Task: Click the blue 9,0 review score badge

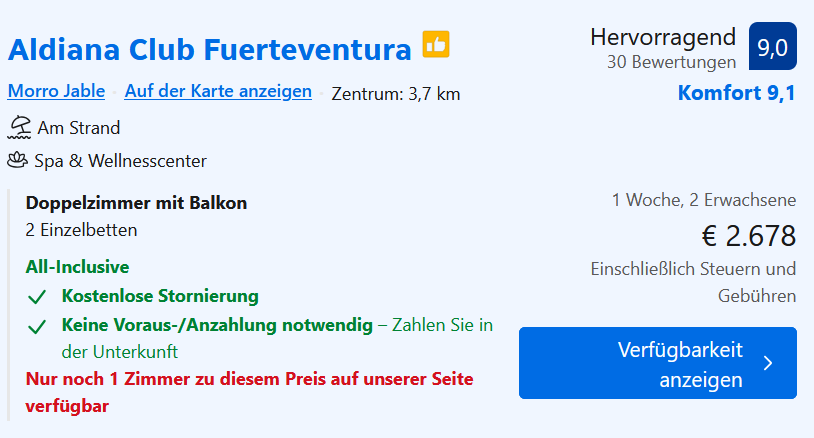Action: point(772,47)
